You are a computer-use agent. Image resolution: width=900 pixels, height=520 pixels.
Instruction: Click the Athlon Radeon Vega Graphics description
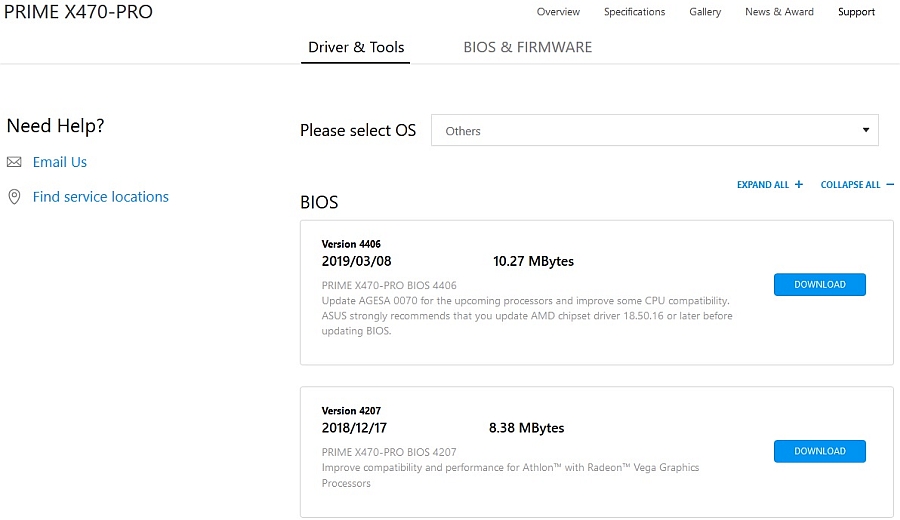[x=510, y=475]
